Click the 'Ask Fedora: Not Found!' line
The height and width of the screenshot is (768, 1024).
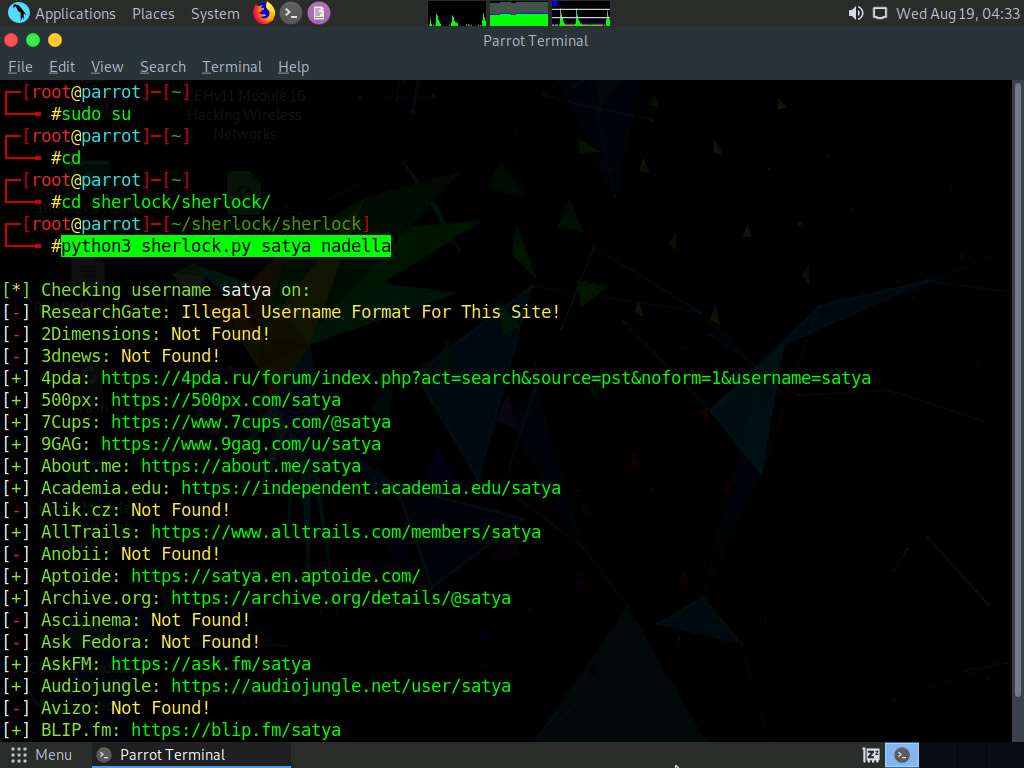point(131,642)
